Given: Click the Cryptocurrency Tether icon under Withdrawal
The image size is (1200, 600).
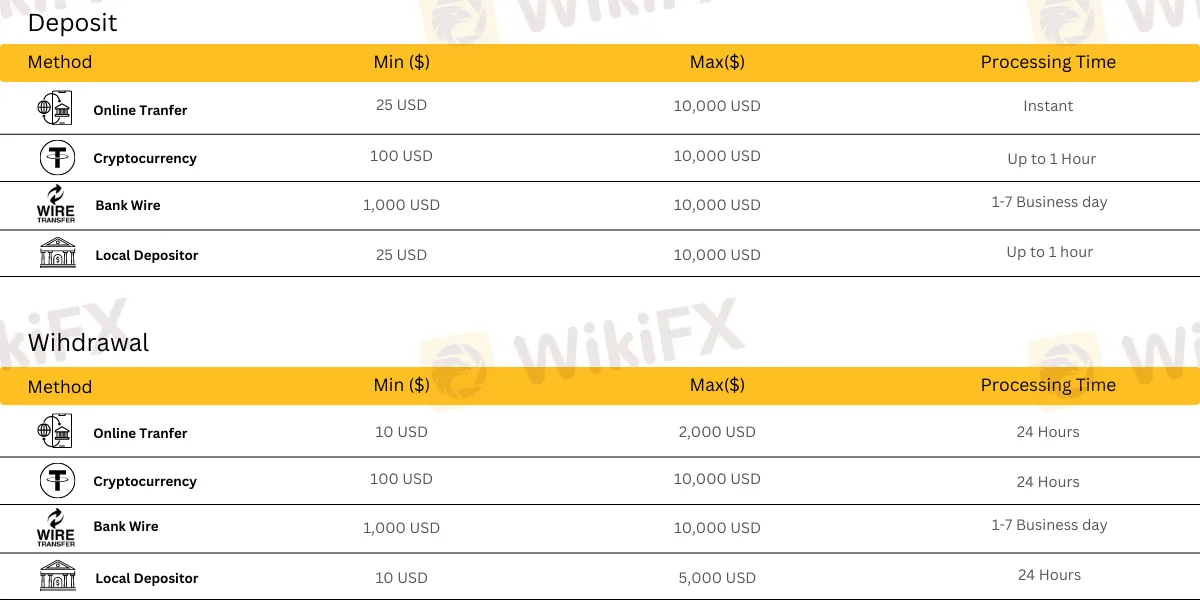Looking at the screenshot, I should click(57, 481).
